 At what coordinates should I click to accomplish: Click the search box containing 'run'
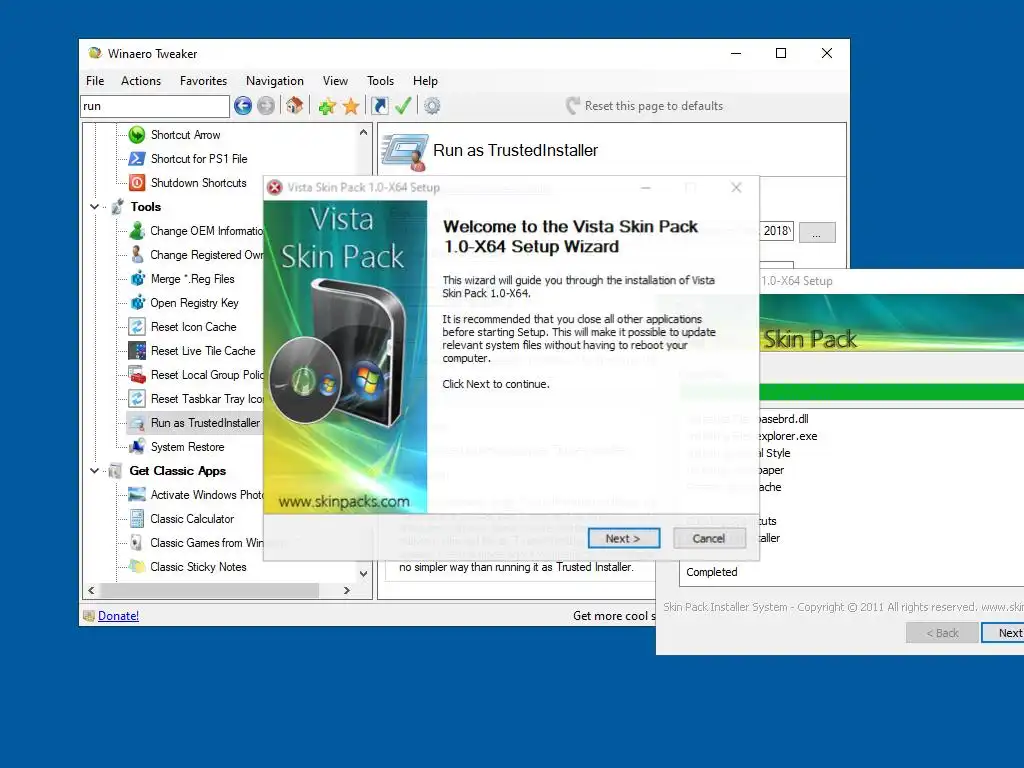(x=155, y=106)
